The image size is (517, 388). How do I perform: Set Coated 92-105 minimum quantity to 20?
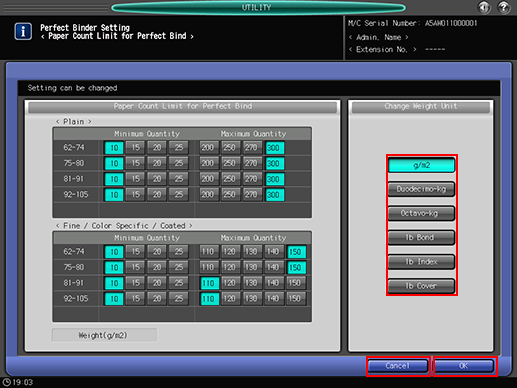pyautogui.click(x=157, y=299)
